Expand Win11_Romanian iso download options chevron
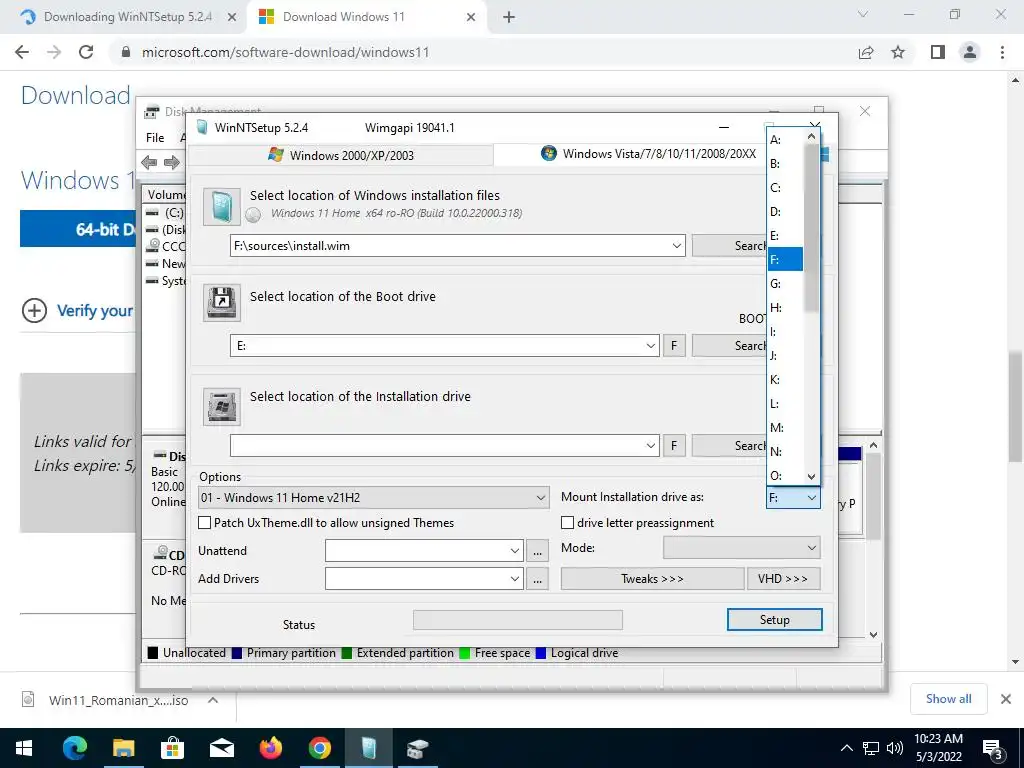Image resolution: width=1024 pixels, height=768 pixels. 213,700
